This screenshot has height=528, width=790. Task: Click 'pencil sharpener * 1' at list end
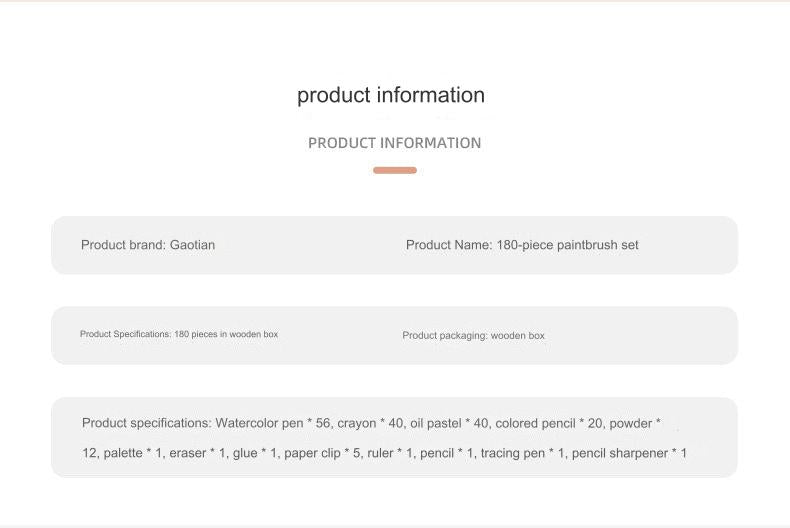coord(629,453)
